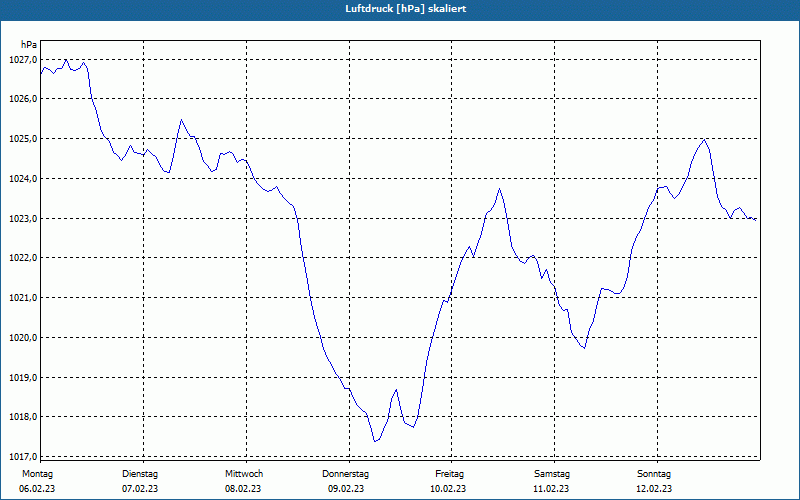
Task: Select the 1024,0 y-axis label
Action: [23, 179]
